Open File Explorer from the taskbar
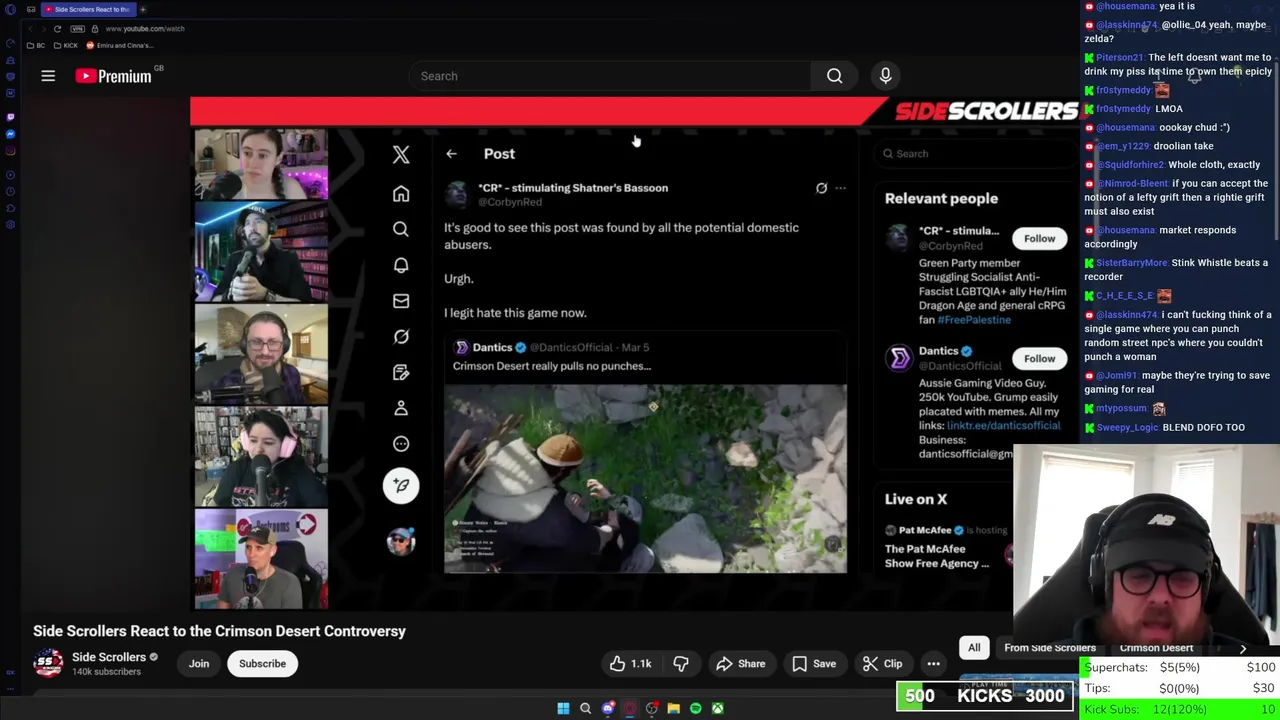This screenshot has height=720, width=1280. pos(673,708)
